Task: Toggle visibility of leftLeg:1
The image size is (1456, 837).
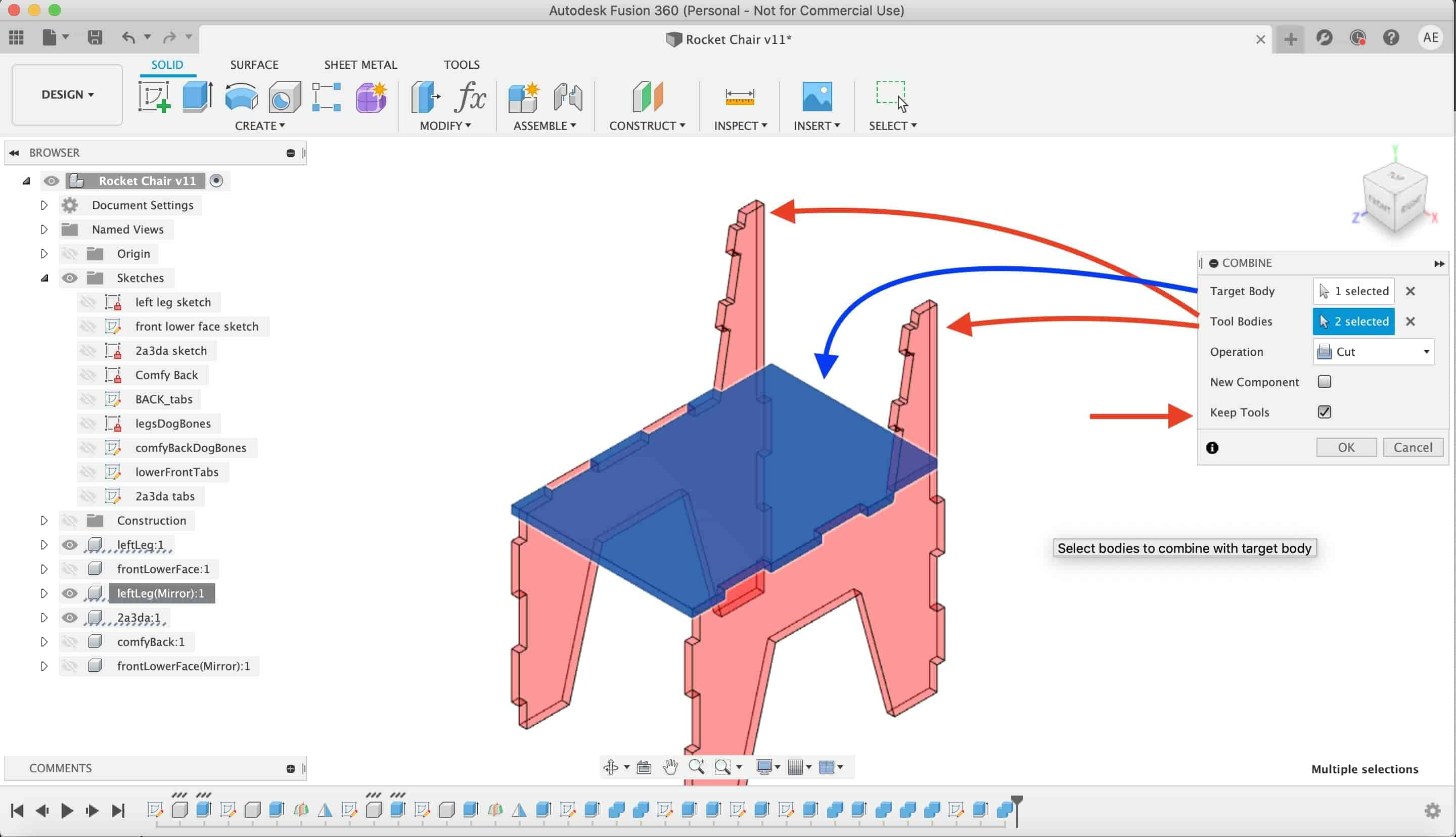Action: pyautogui.click(x=70, y=544)
